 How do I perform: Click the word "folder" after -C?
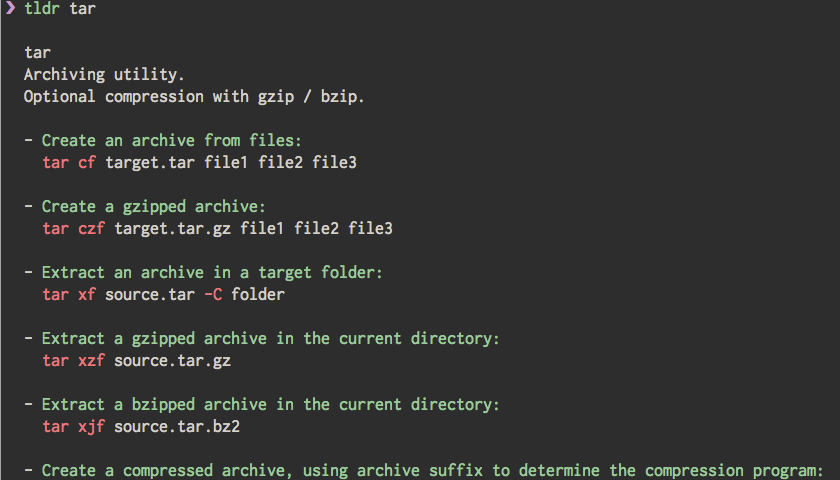(x=258, y=295)
